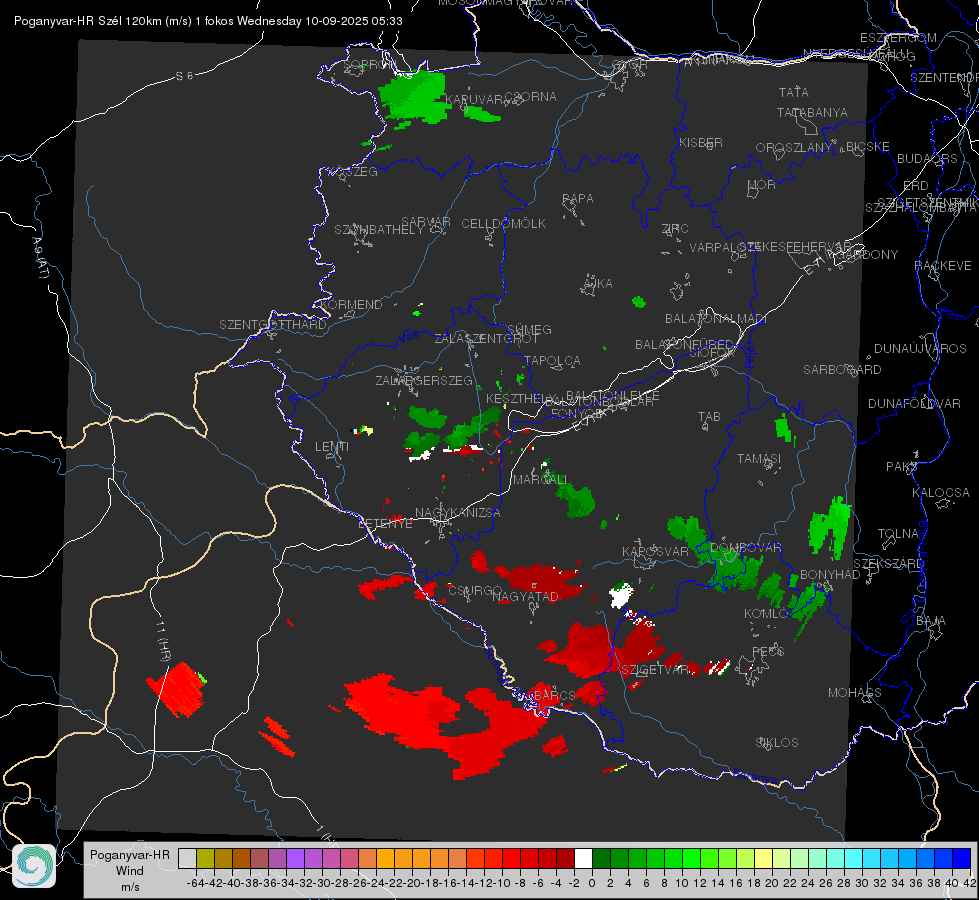
Task: Click the 'LETENYE' town label
Action: tap(385, 524)
